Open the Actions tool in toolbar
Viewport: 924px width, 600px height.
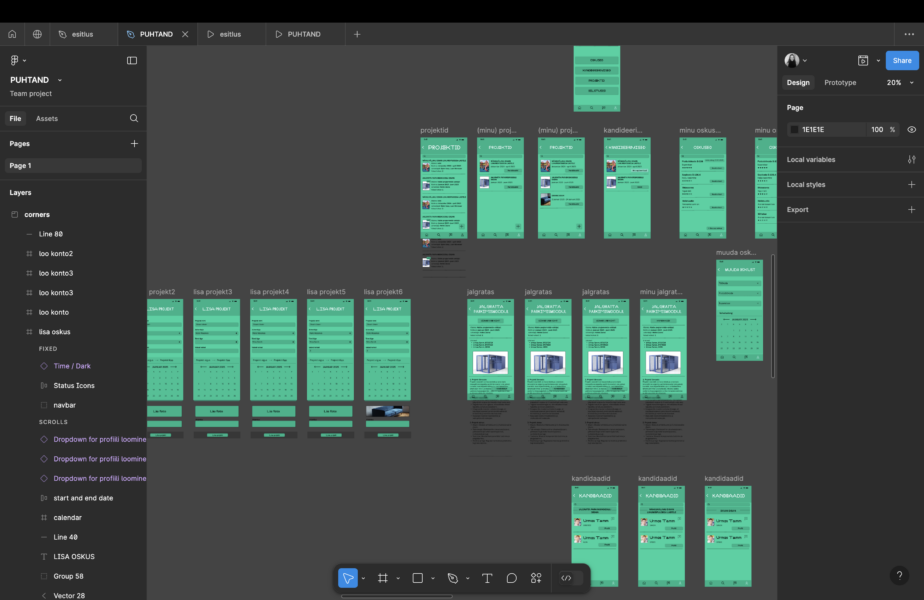click(x=536, y=578)
